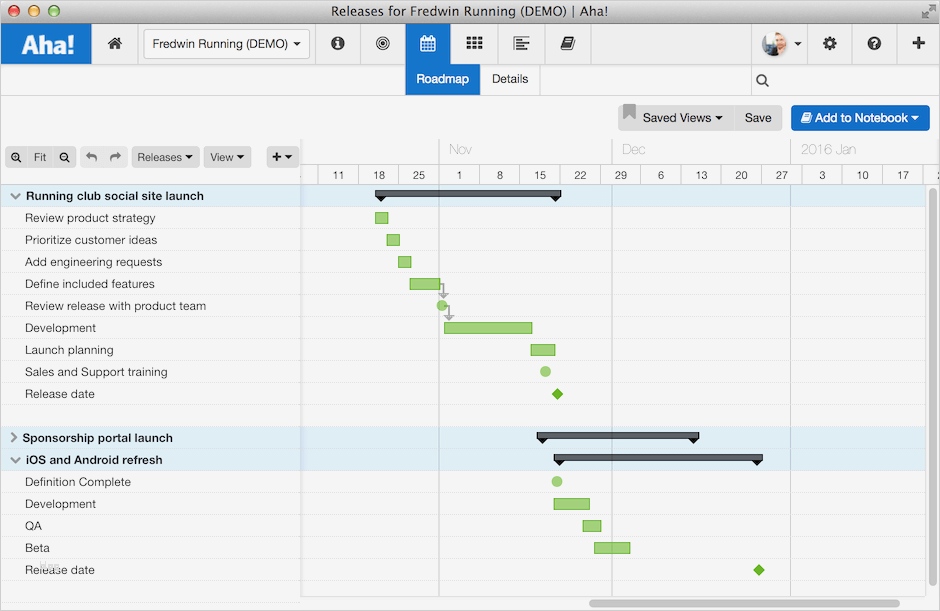Click the vertical scrollbar thumb

coord(932,387)
